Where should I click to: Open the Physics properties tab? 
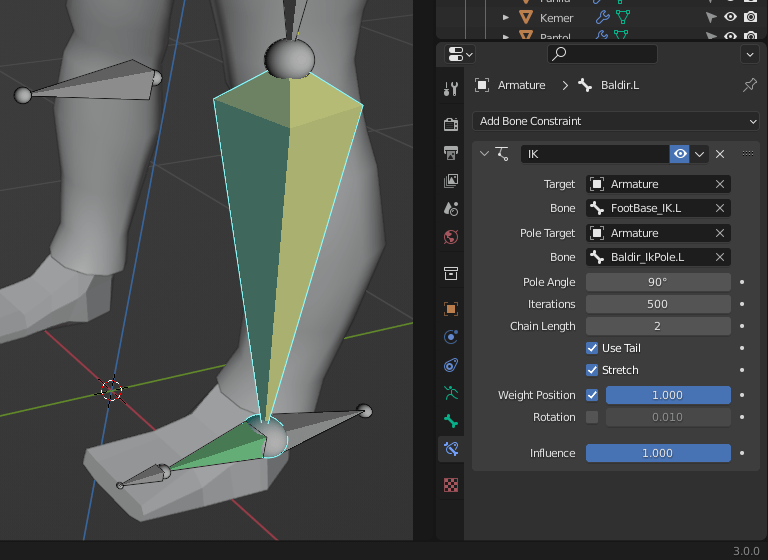tap(451, 337)
